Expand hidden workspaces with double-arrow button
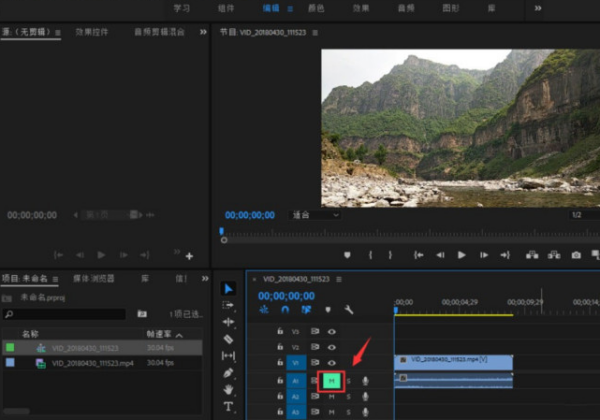This screenshot has width=600, height=420. point(537,8)
